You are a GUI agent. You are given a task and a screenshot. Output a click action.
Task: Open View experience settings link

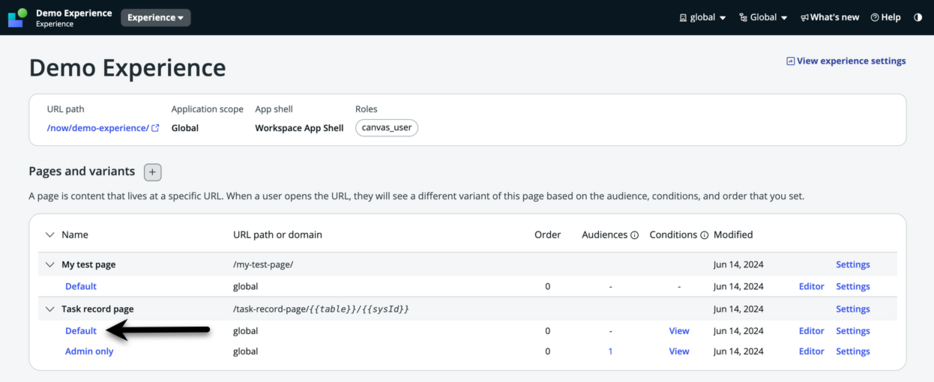click(x=846, y=61)
